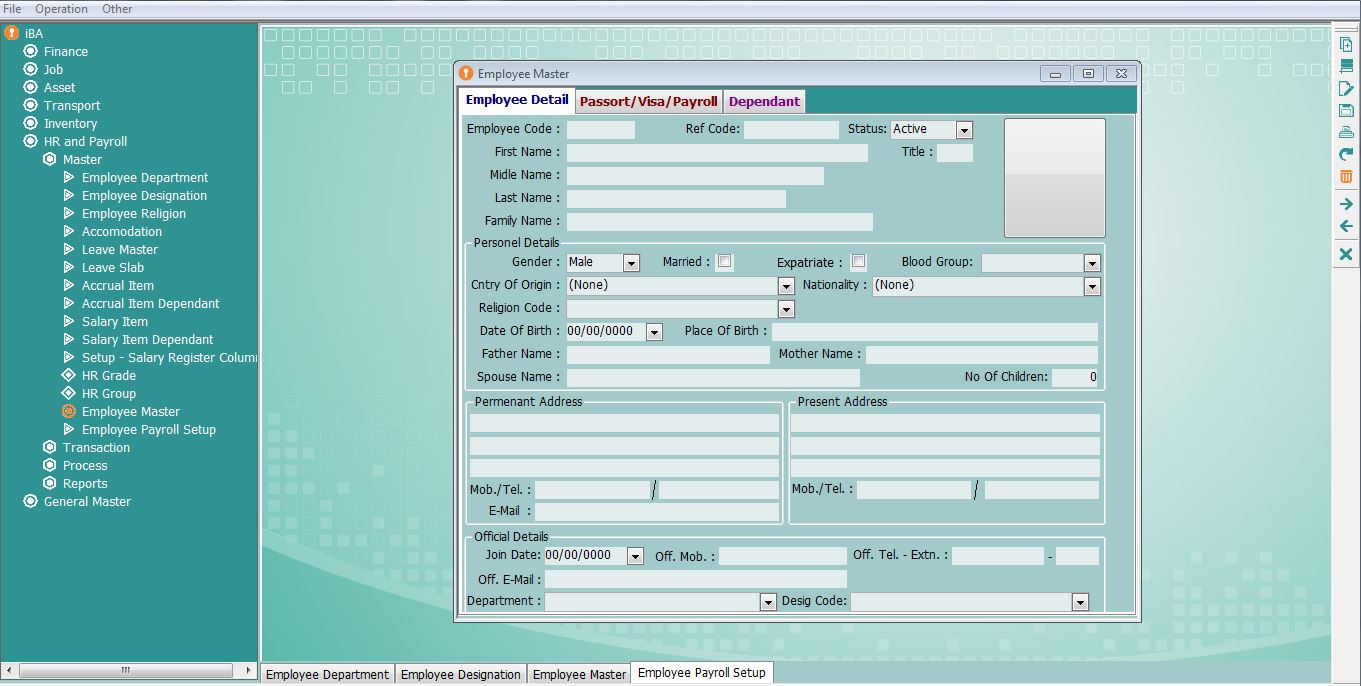Screen dimensions: 1361x686
Task: Open the Status dropdown
Action: tap(964, 130)
